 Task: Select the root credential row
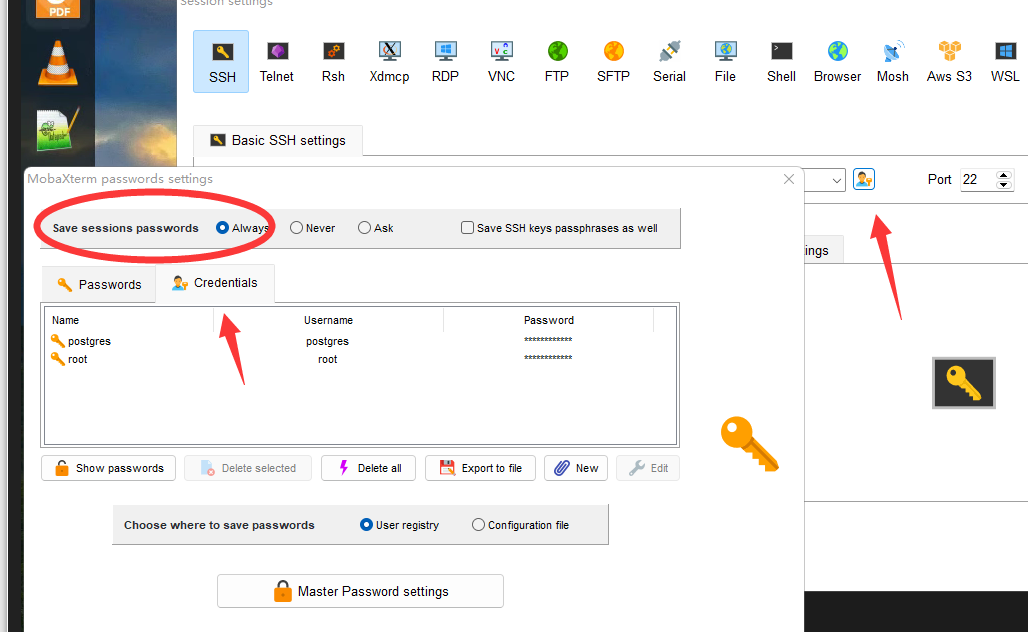point(360,359)
